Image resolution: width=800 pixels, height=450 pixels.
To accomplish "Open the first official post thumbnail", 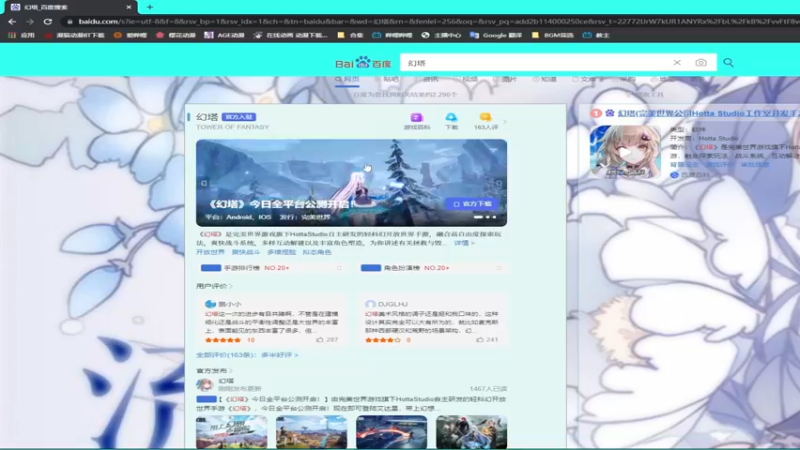I will [x=232, y=432].
